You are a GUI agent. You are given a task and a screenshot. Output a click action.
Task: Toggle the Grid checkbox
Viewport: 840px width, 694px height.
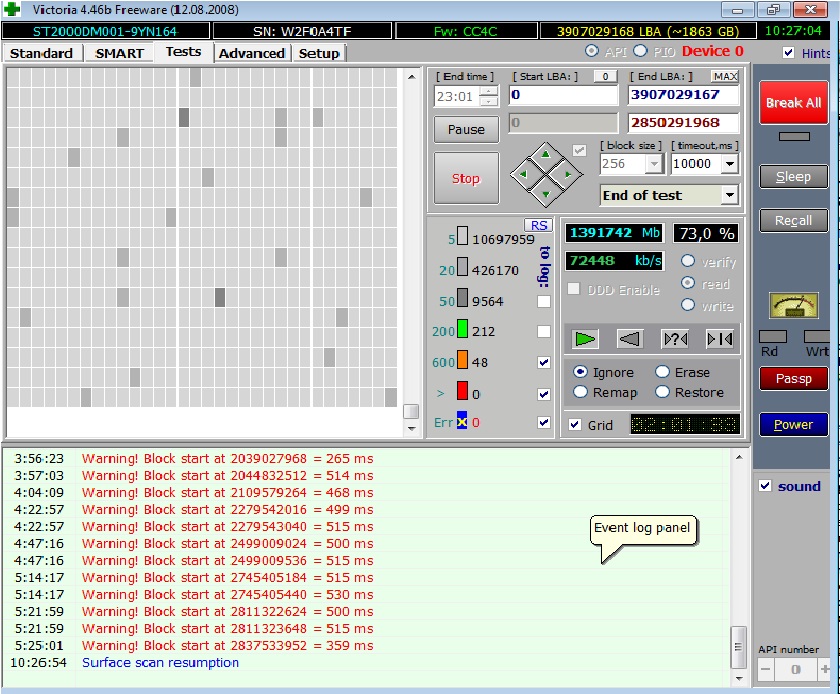pyautogui.click(x=575, y=424)
